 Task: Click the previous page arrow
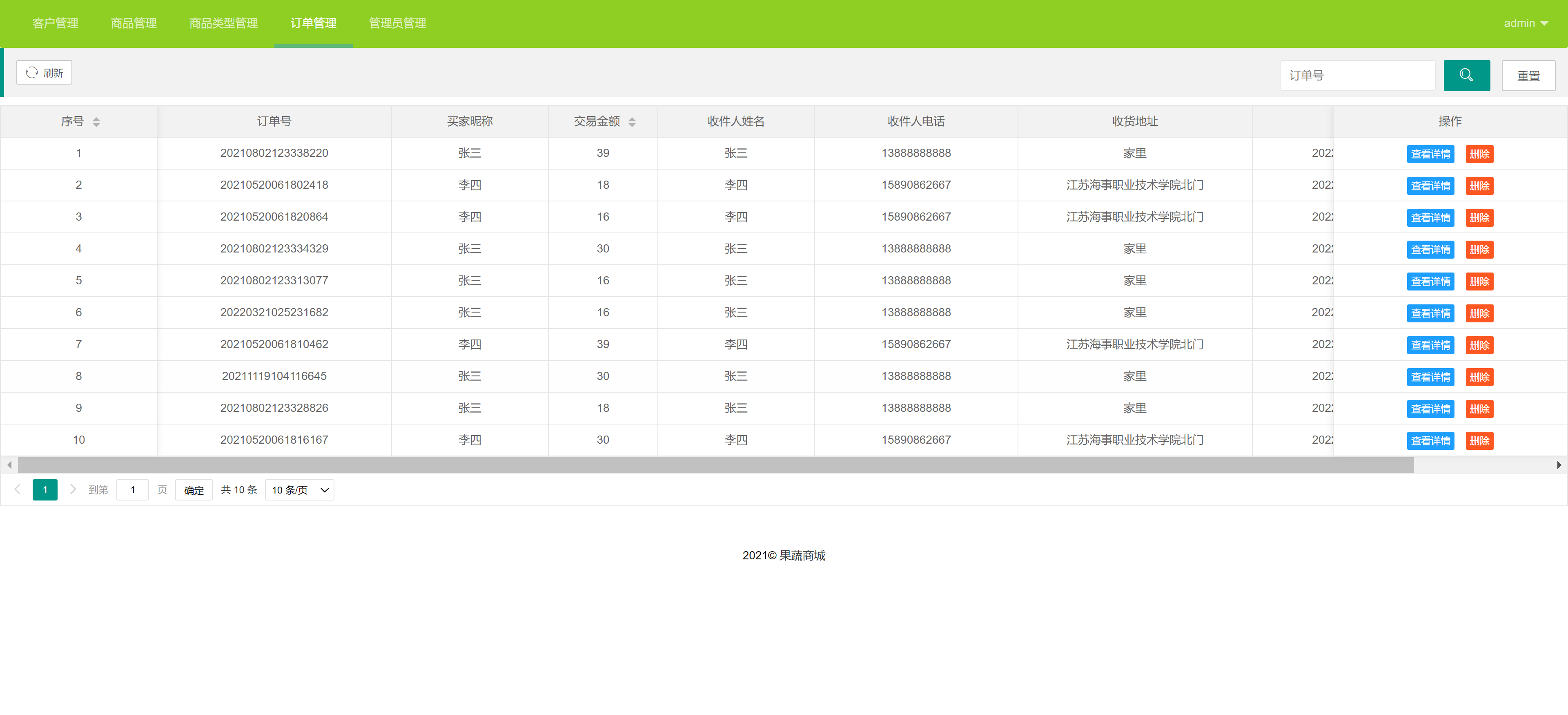tap(17, 489)
